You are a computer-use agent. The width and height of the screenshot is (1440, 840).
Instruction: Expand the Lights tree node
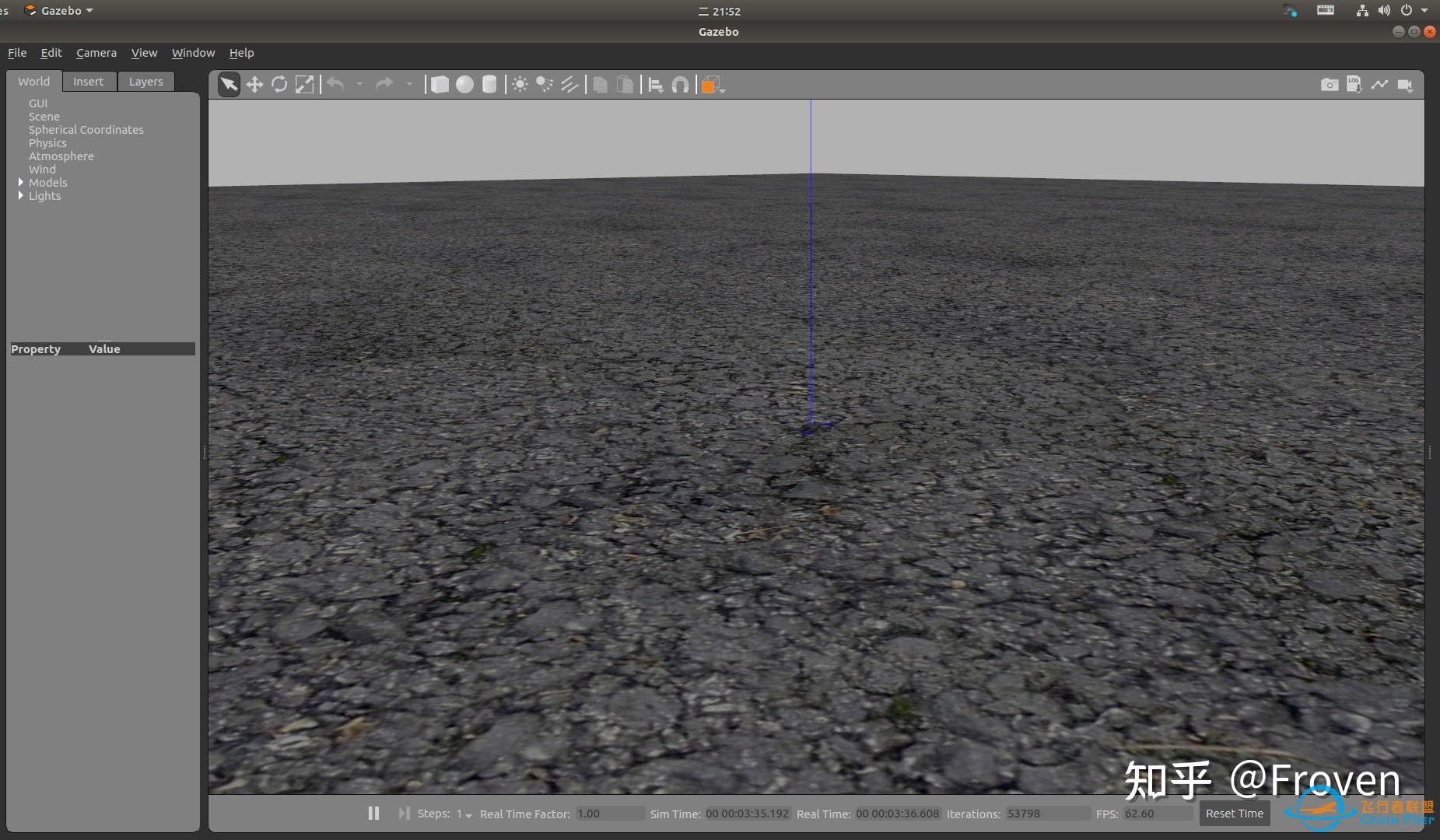click(x=21, y=195)
